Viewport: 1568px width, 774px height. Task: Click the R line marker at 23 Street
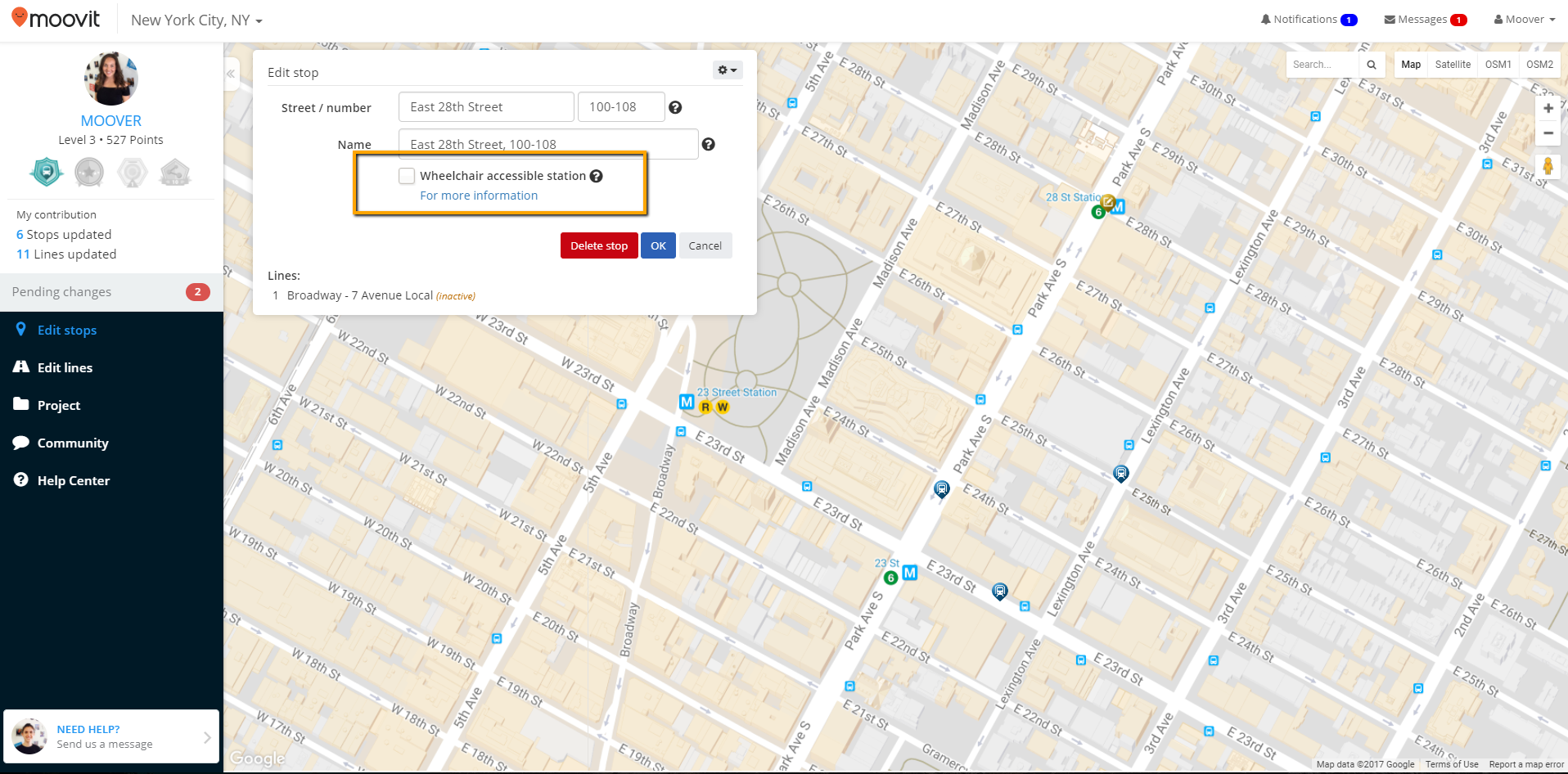(705, 407)
